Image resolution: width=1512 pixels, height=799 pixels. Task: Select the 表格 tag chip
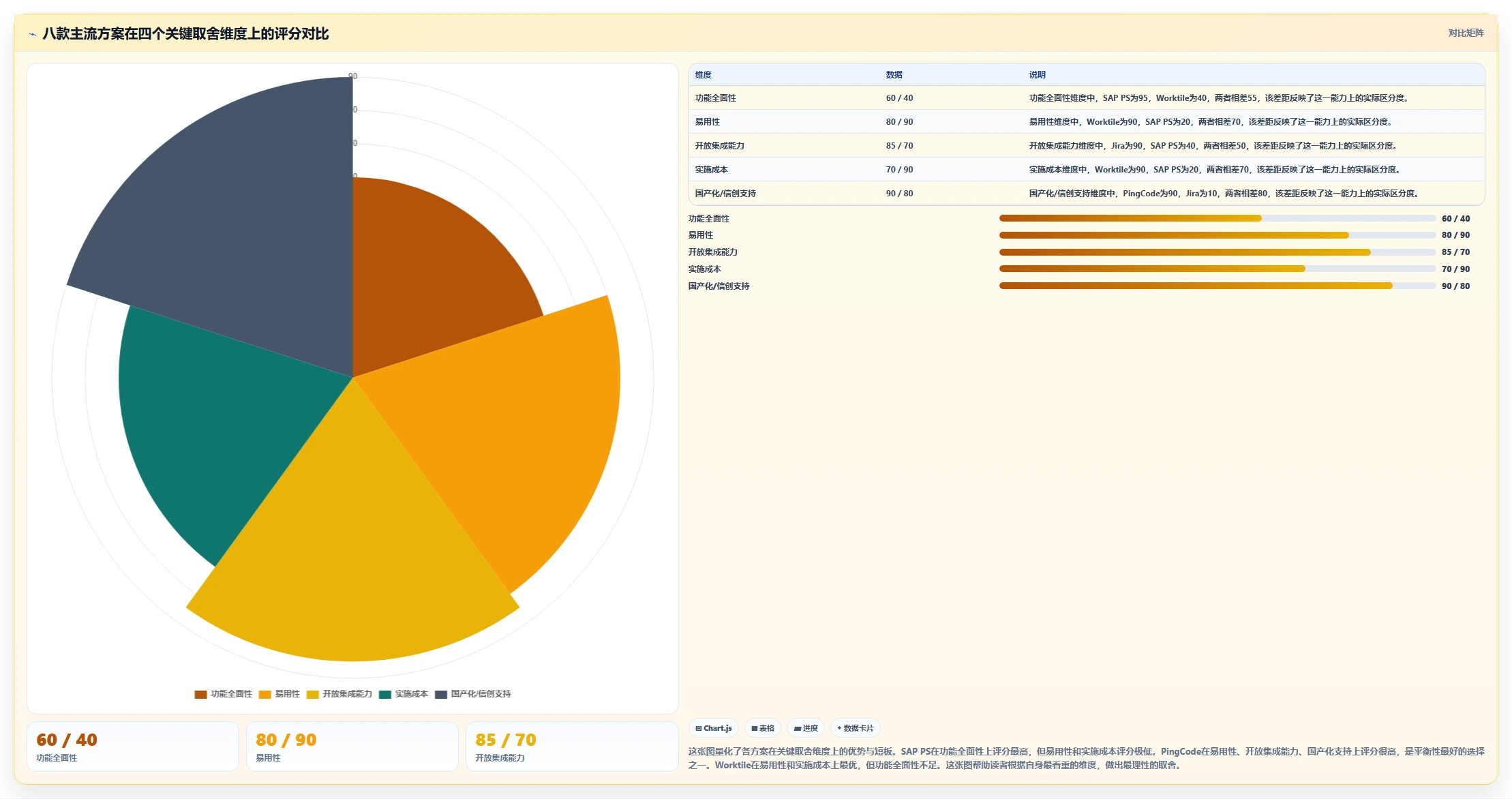[x=763, y=728]
